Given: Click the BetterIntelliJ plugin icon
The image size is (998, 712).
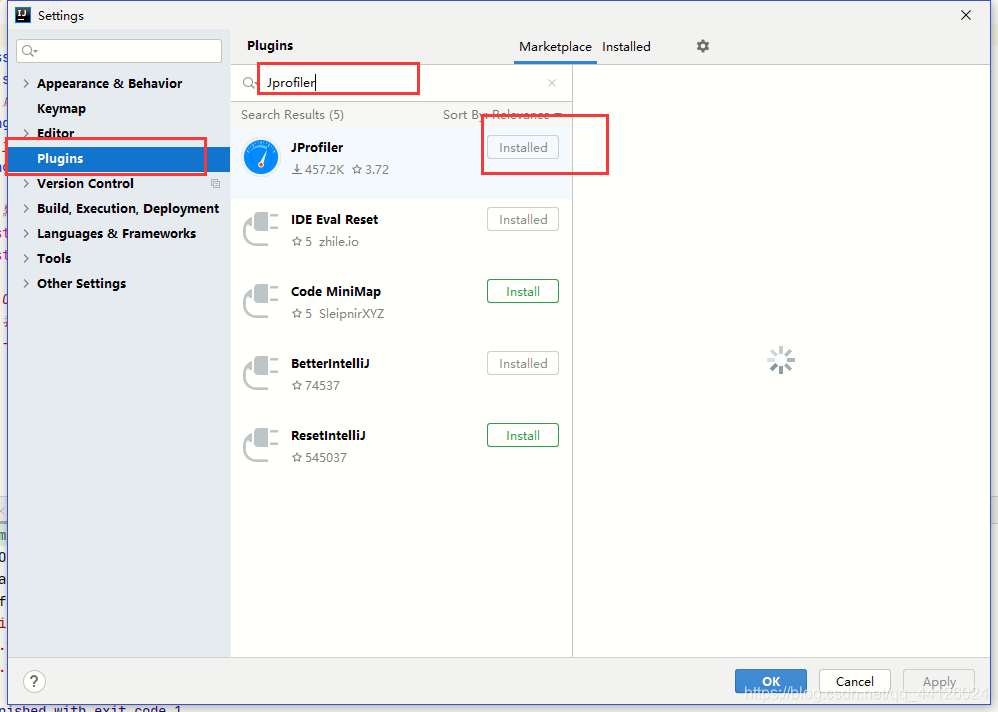Looking at the screenshot, I should coord(261,372).
